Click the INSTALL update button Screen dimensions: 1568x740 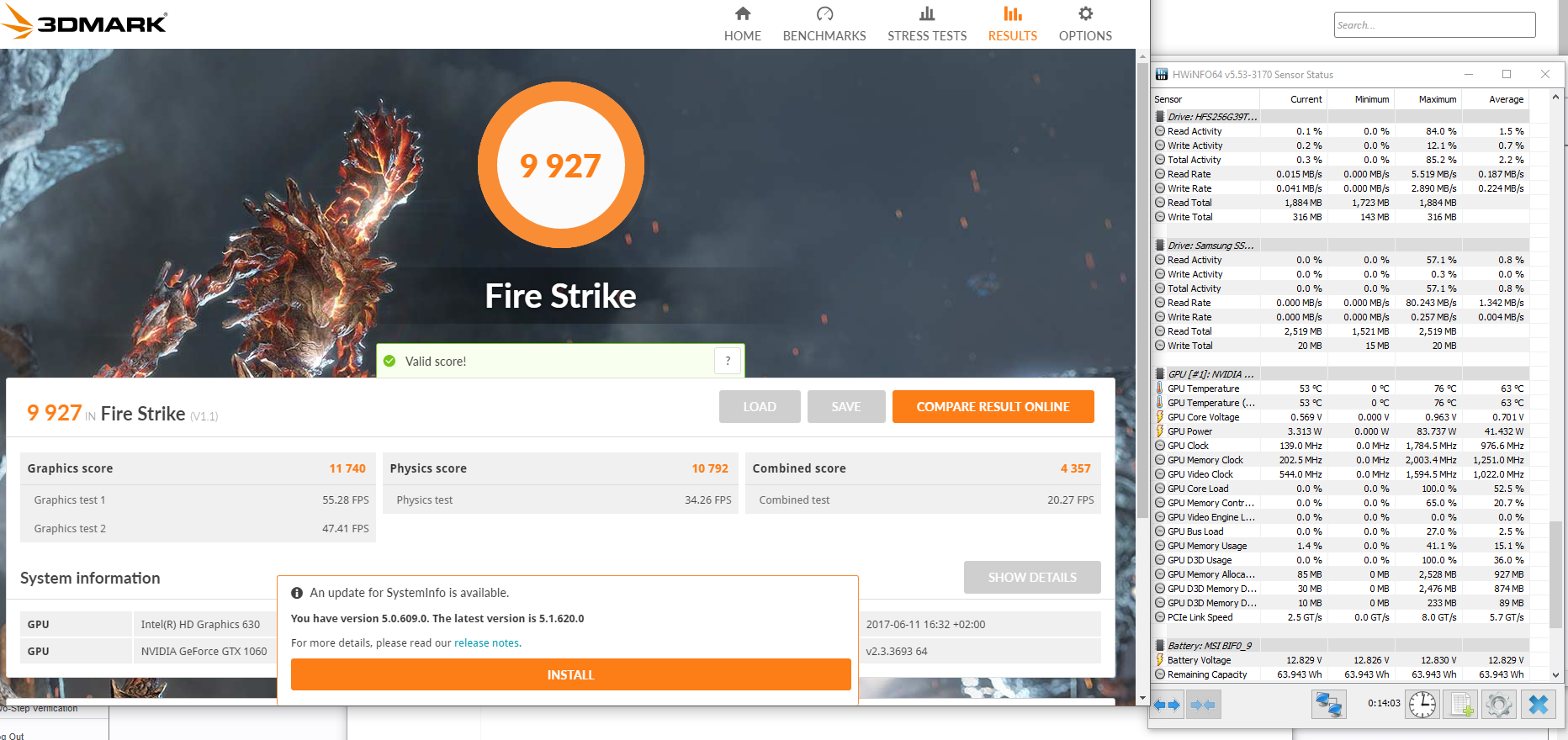click(x=570, y=674)
